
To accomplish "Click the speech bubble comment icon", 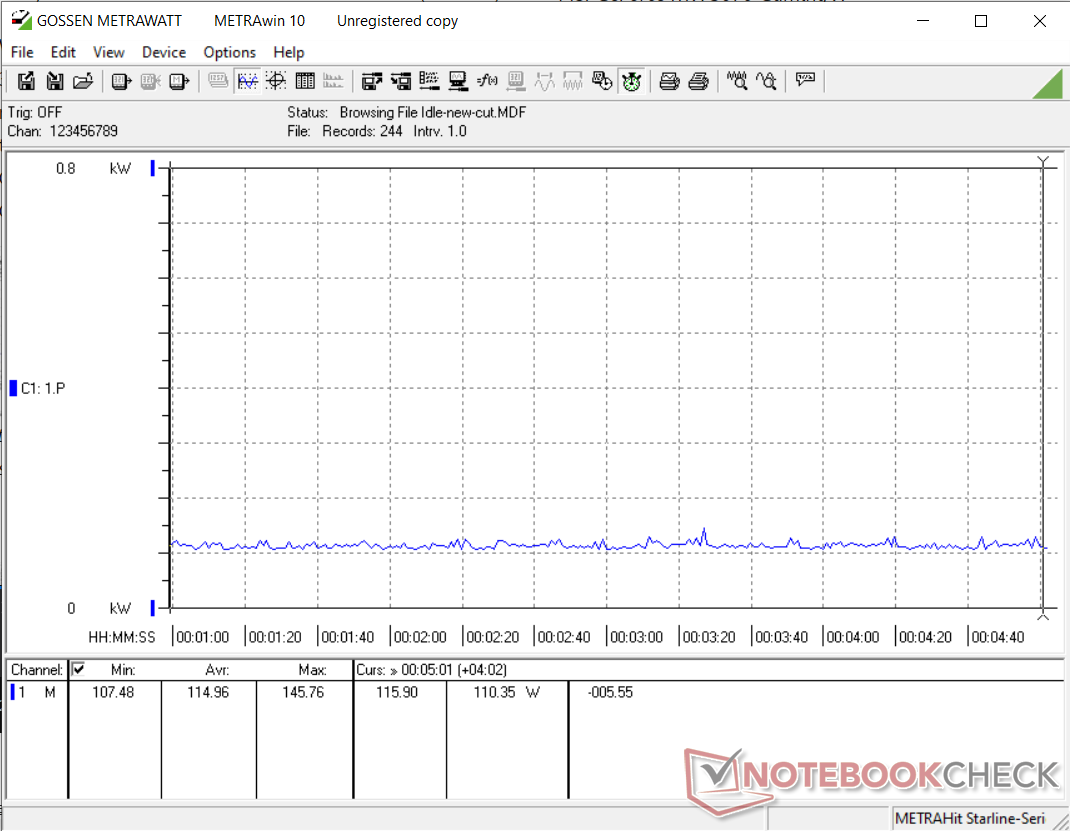I will [x=806, y=81].
